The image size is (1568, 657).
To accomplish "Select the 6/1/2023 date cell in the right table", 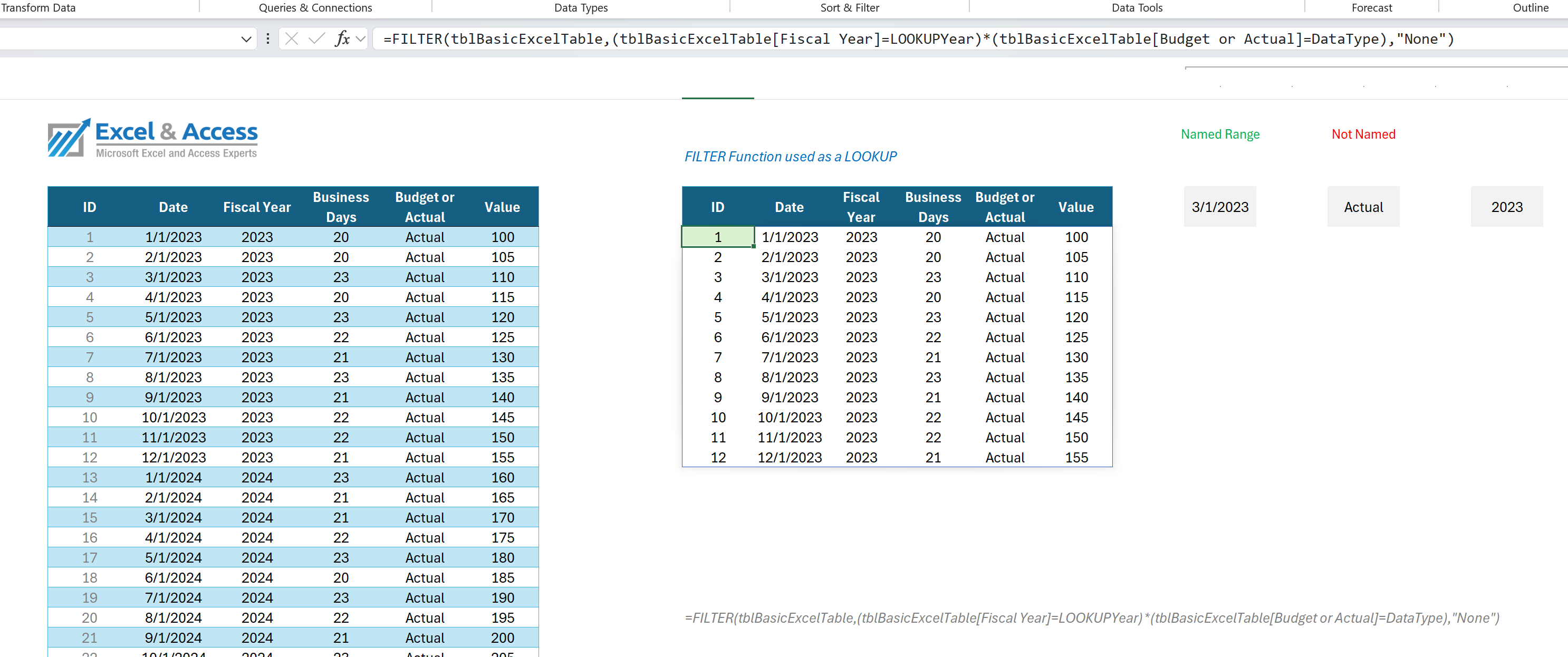I will pos(790,337).
